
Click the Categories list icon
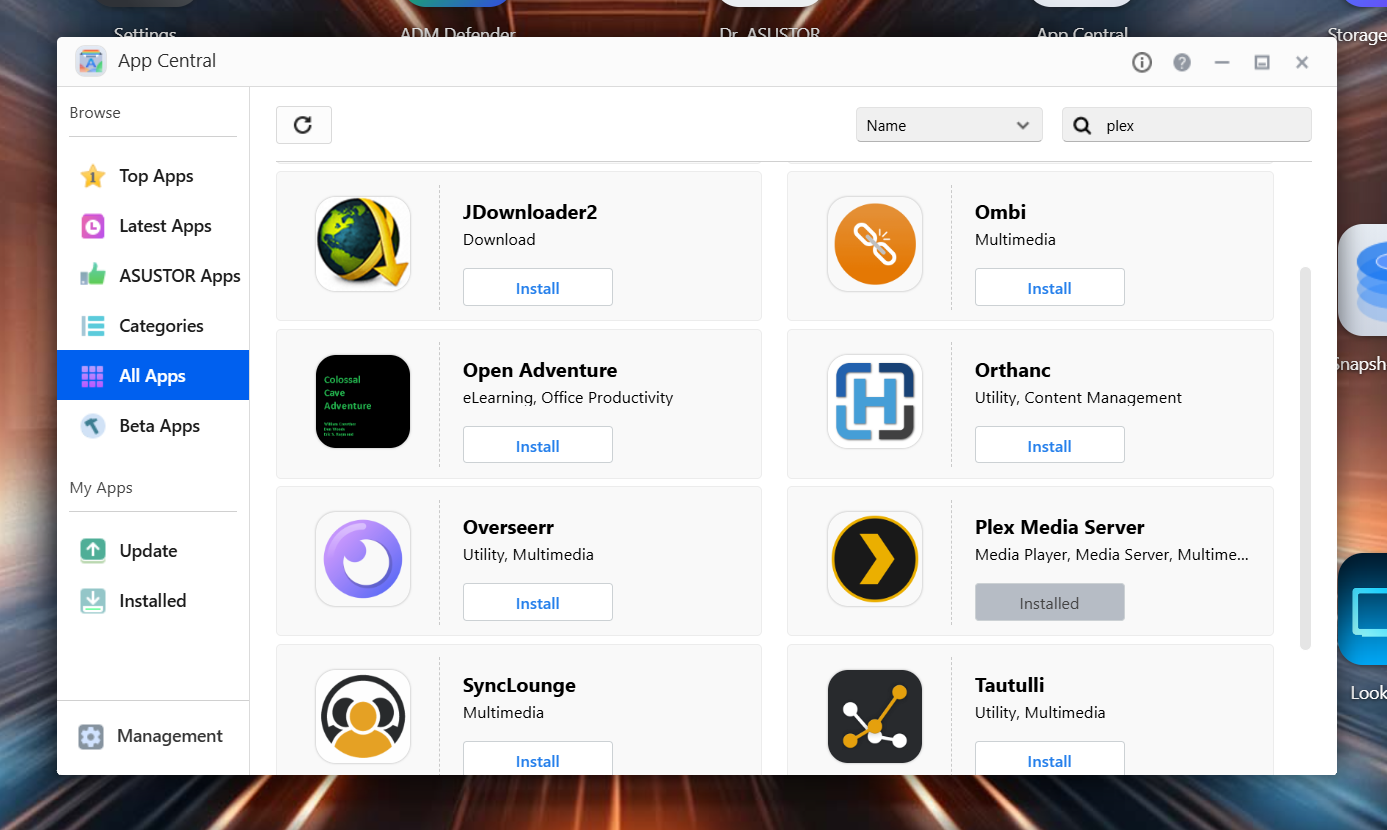92,326
